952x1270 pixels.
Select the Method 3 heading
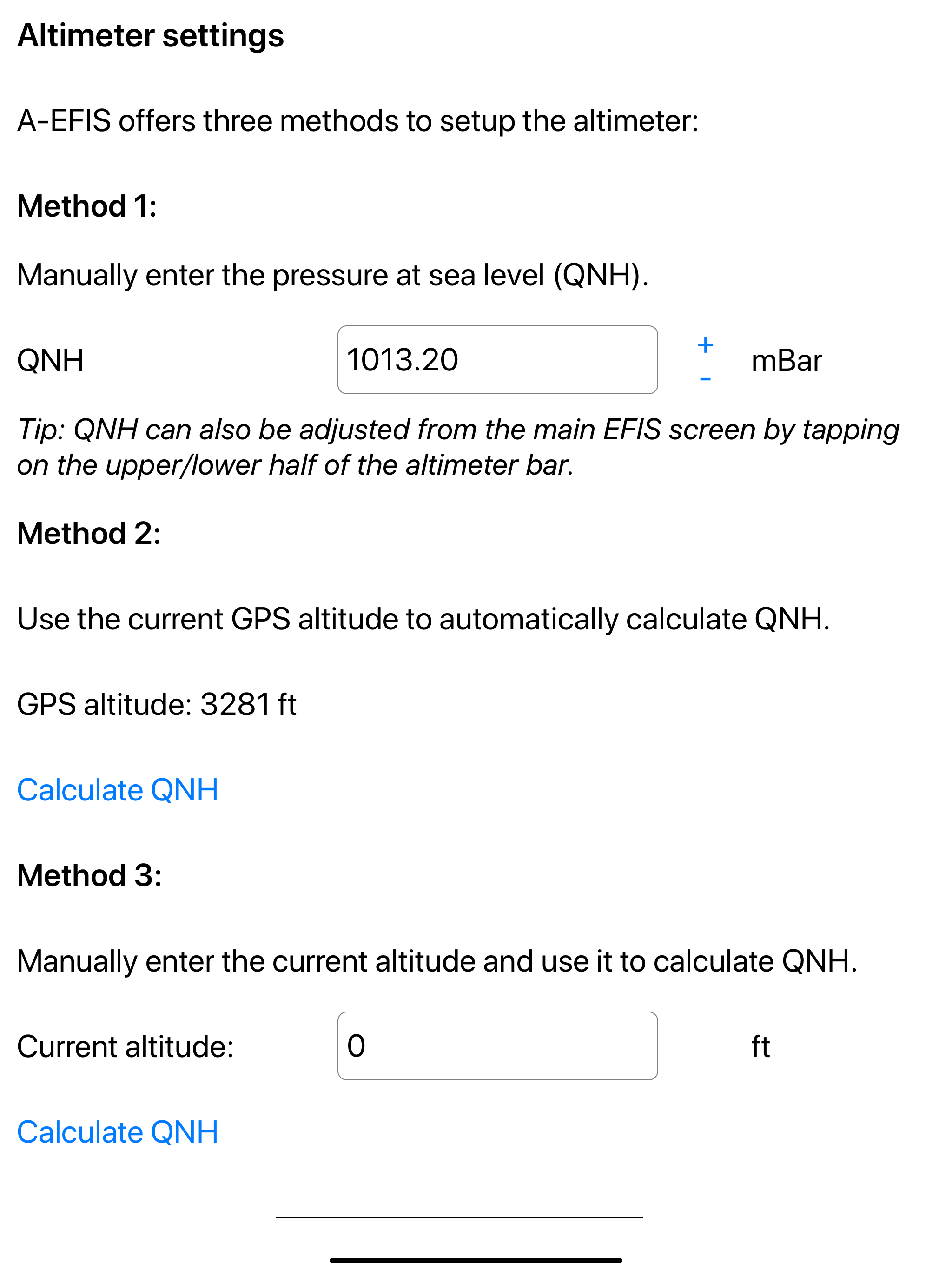tap(90, 875)
